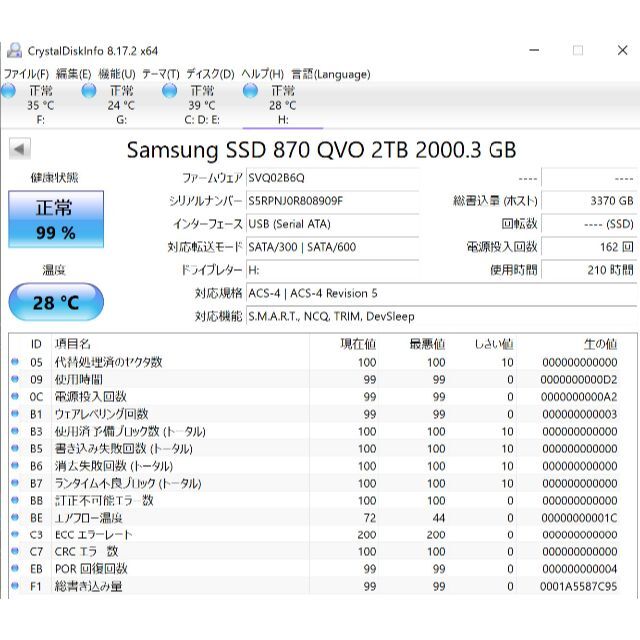This screenshot has width=640, height=640.
Task: Click the features field S.M.A.R.T., NCQ, TRIM, DevSleep
Action: 441,316
